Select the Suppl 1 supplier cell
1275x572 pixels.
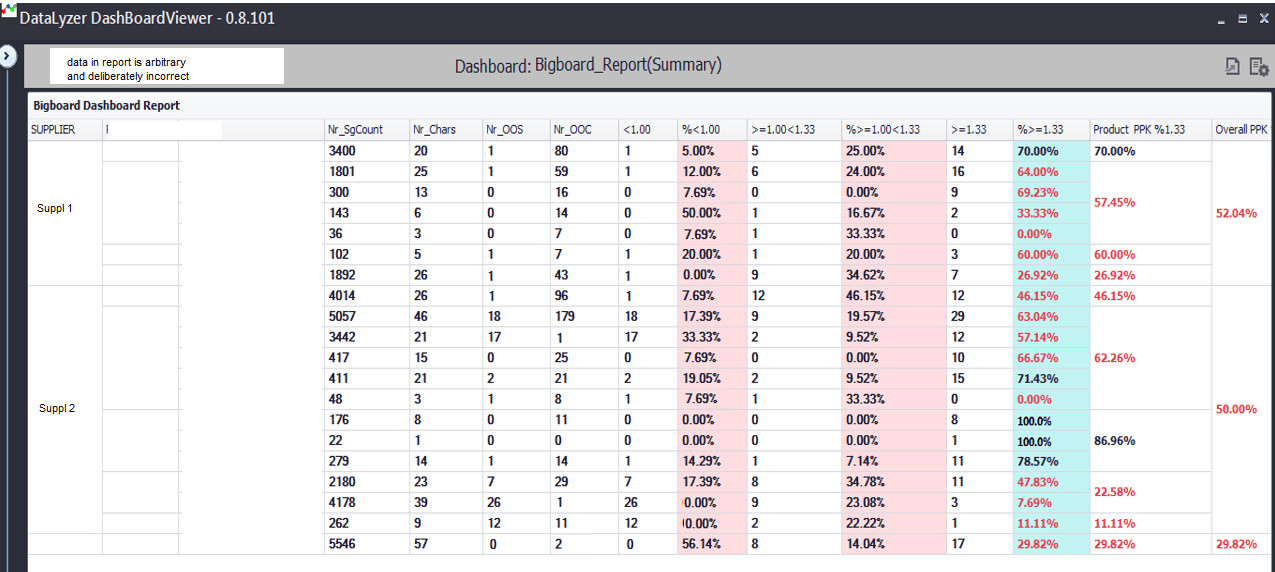click(55, 209)
